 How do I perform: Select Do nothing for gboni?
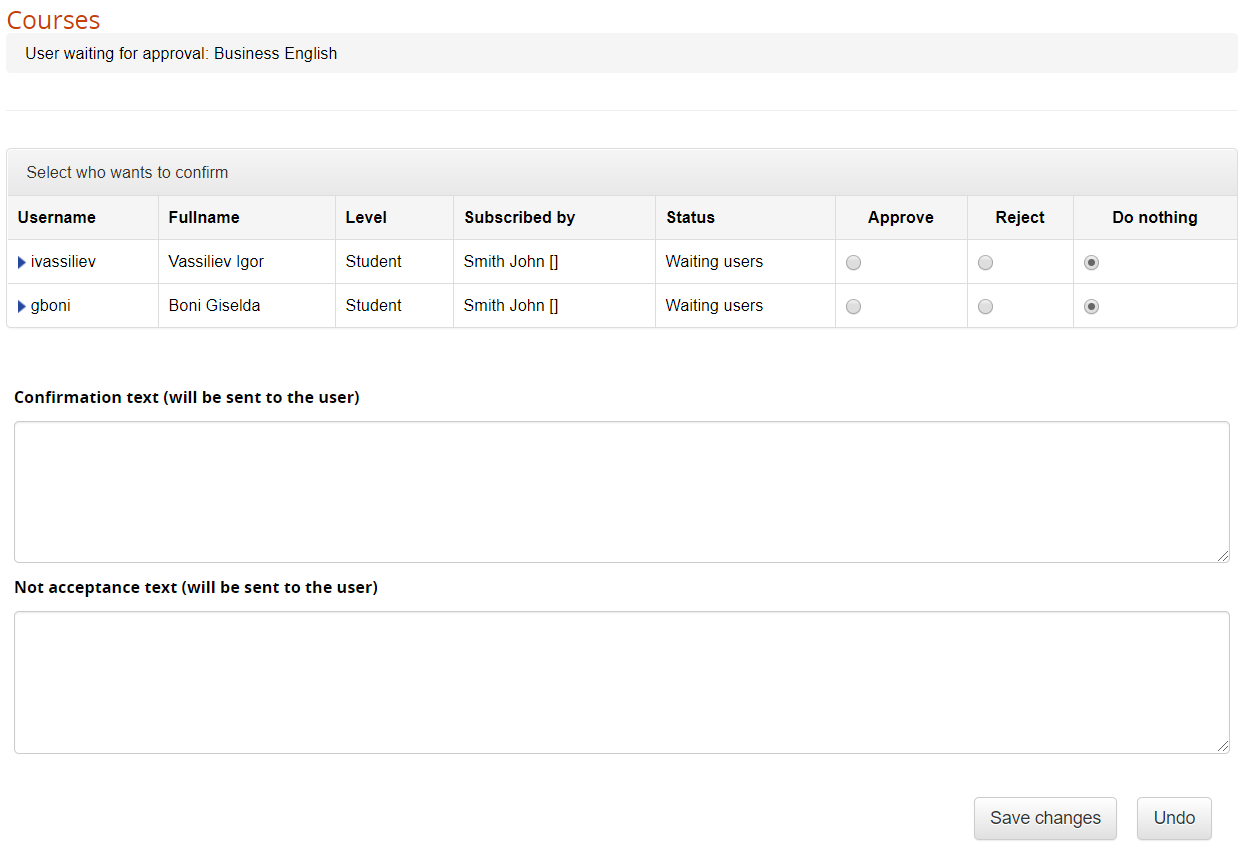(1091, 306)
